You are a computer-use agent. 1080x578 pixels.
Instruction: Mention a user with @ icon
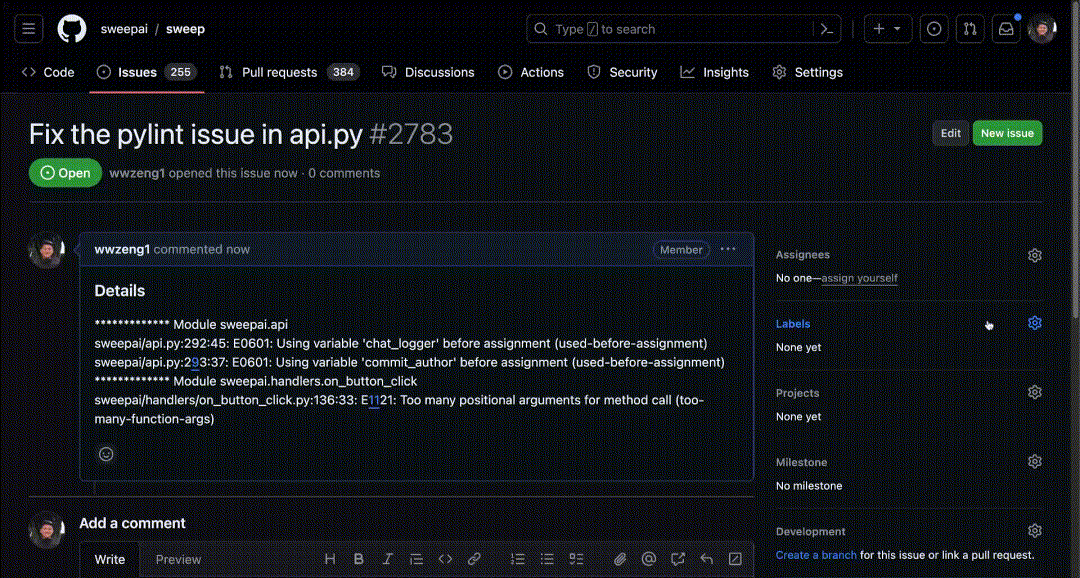648,559
